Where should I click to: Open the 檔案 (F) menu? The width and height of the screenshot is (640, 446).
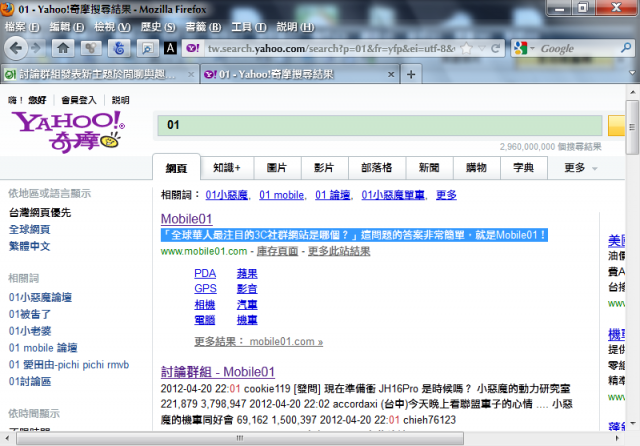pos(22,27)
